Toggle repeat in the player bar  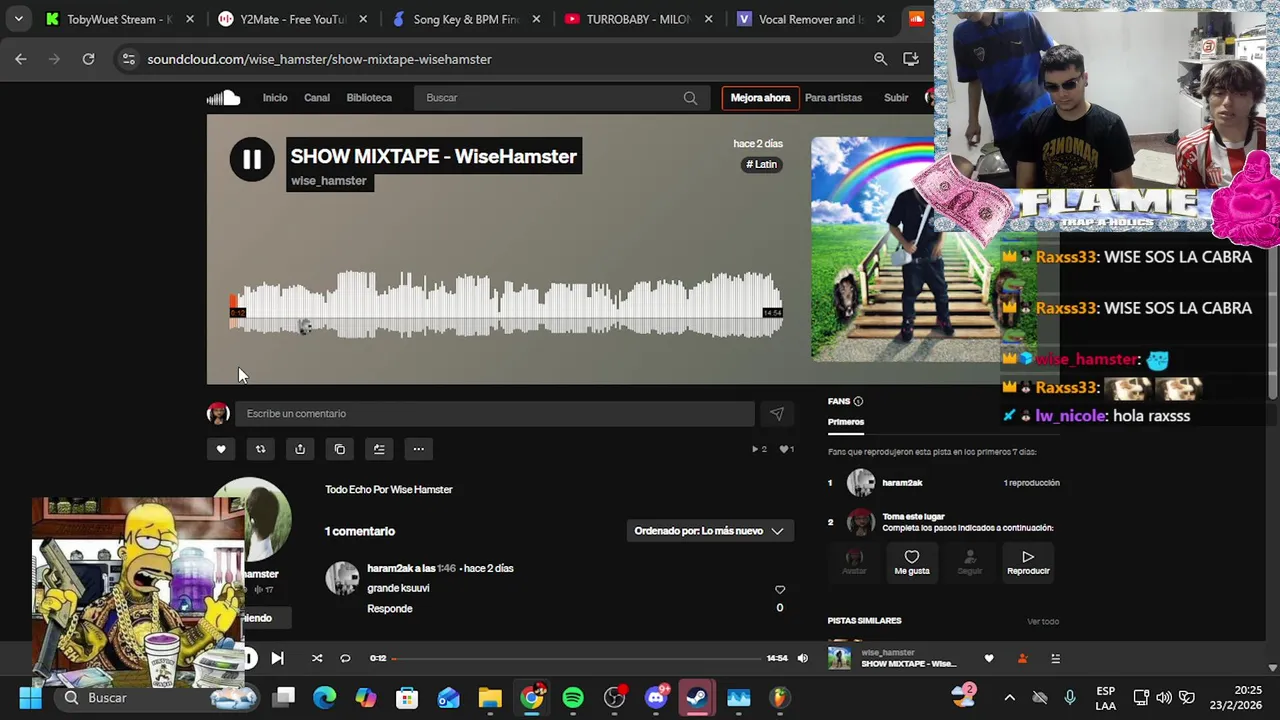pyautogui.click(x=345, y=658)
